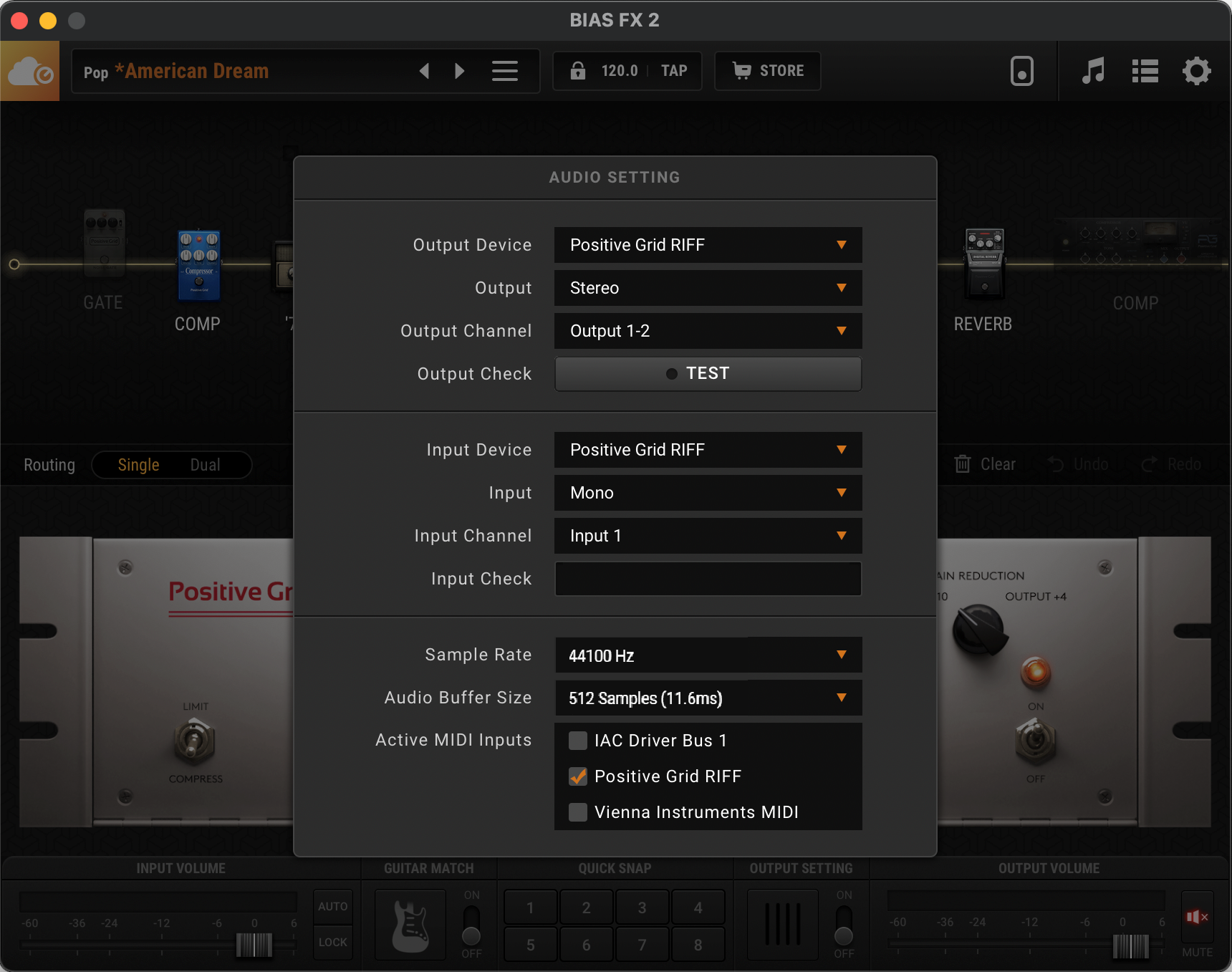
Task: Go to next preset arrow
Action: point(460,71)
